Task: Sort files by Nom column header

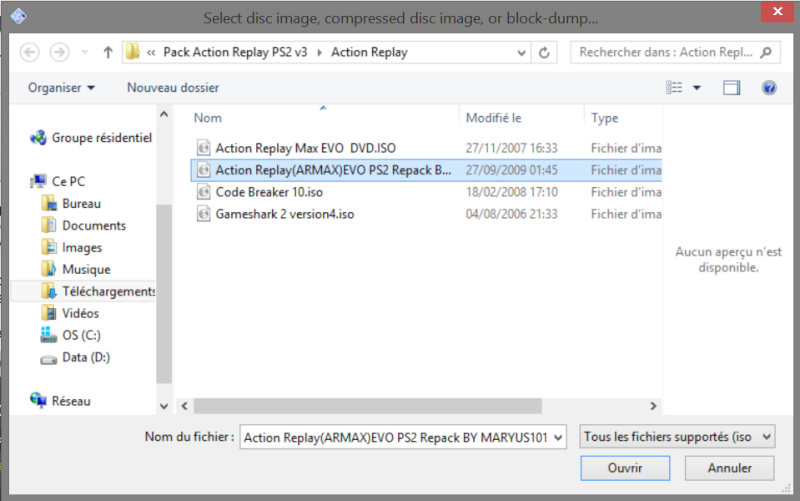Action: (208, 118)
